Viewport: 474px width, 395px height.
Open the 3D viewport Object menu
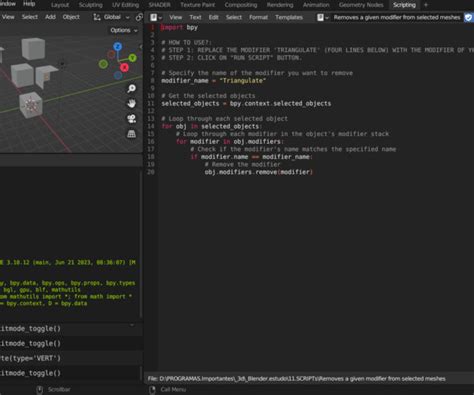coord(71,17)
